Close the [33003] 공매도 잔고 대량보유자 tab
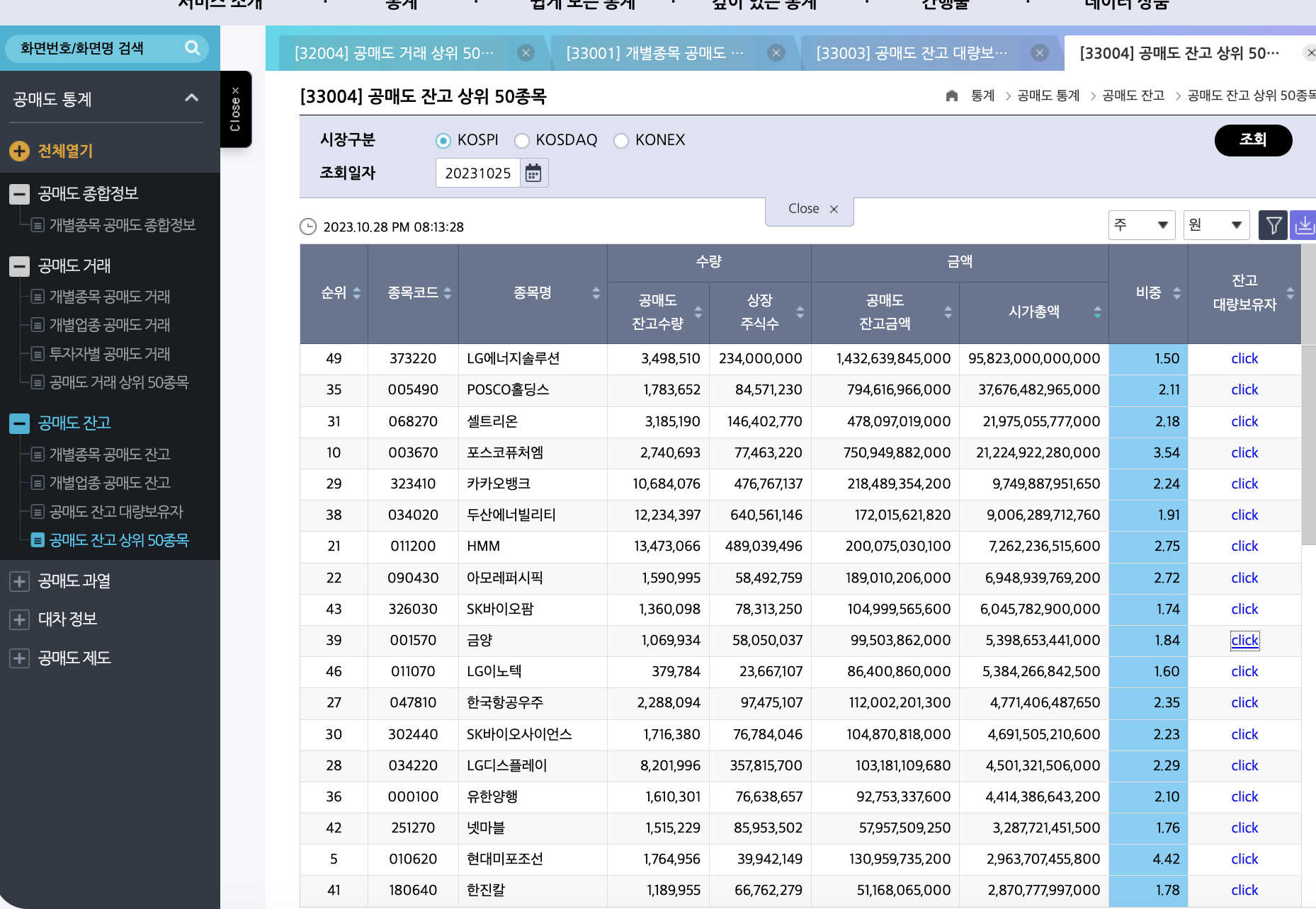This screenshot has height=909, width=1316. pyautogui.click(x=1040, y=53)
